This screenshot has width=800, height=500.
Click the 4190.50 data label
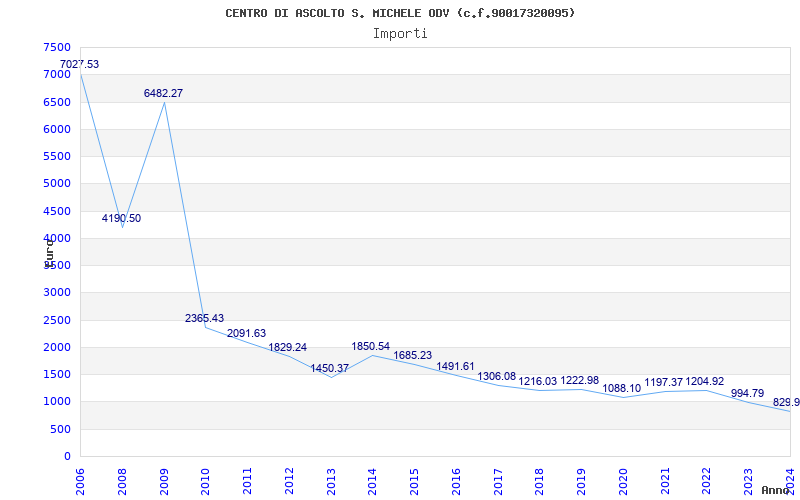pyautogui.click(x=121, y=218)
